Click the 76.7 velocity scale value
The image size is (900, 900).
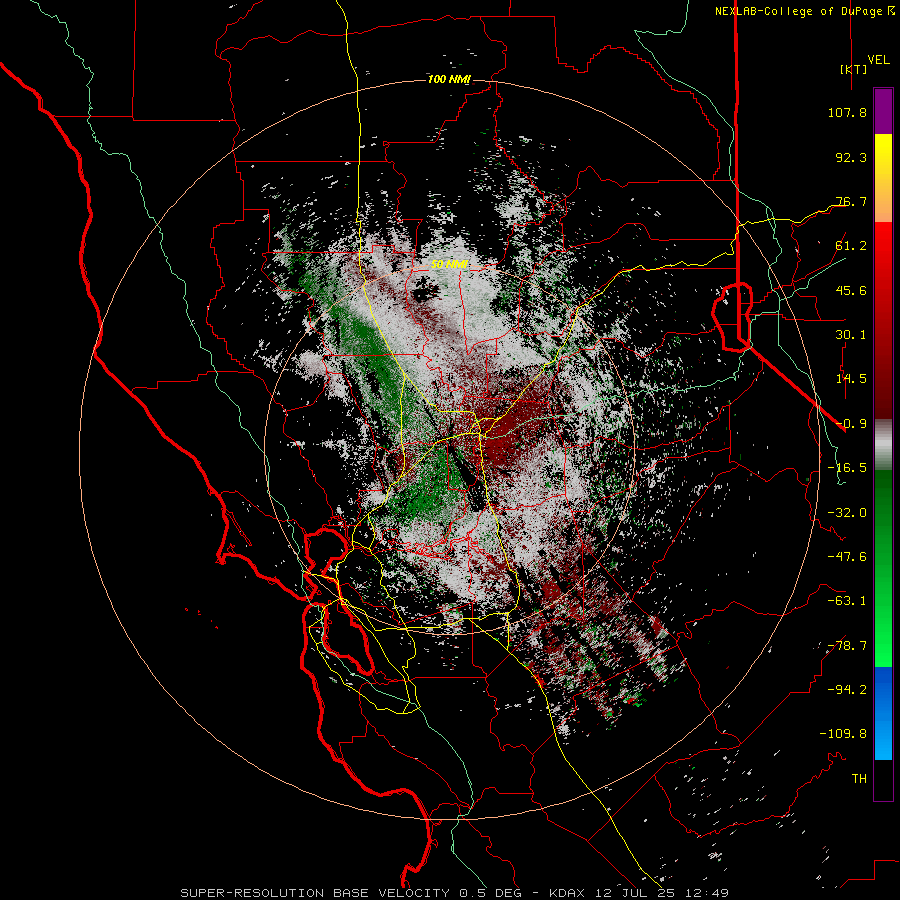point(851,201)
